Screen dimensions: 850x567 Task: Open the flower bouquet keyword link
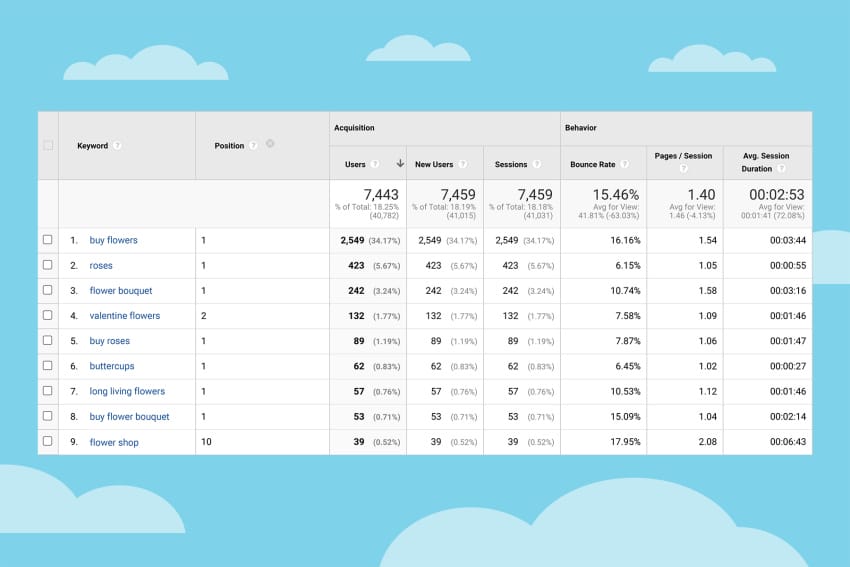click(121, 291)
